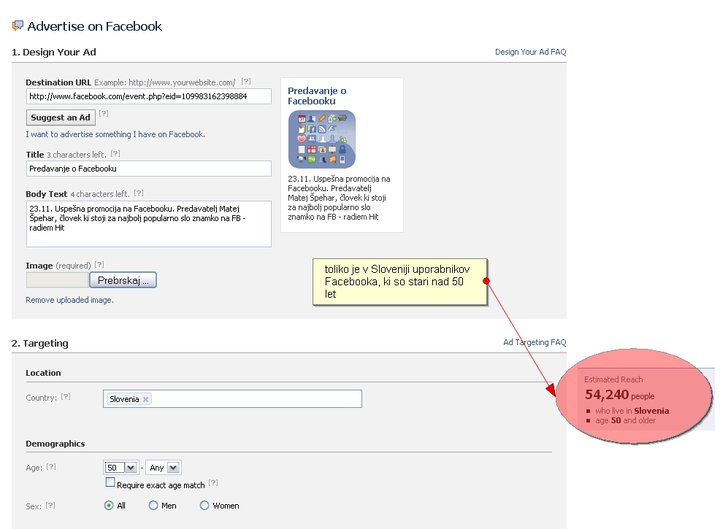The image size is (720, 529).
Task: Open help for Destination URL field
Action: coord(246,81)
